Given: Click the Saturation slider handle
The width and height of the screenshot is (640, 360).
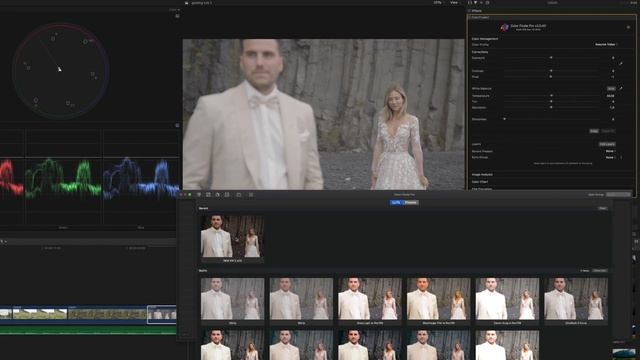Looking at the screenshot, I should (551, 107).
